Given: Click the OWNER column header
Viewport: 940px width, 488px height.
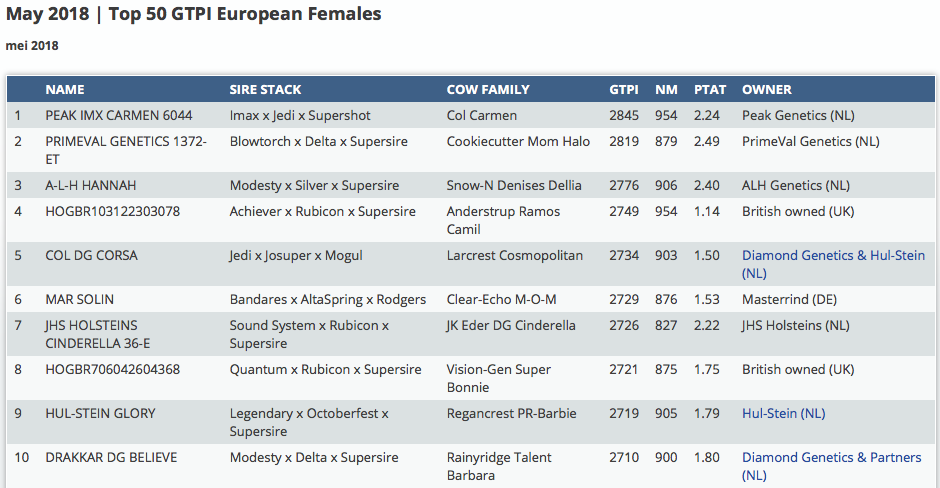Looking at the screenshot, I should pyautogui.click(x=767, y=90).
